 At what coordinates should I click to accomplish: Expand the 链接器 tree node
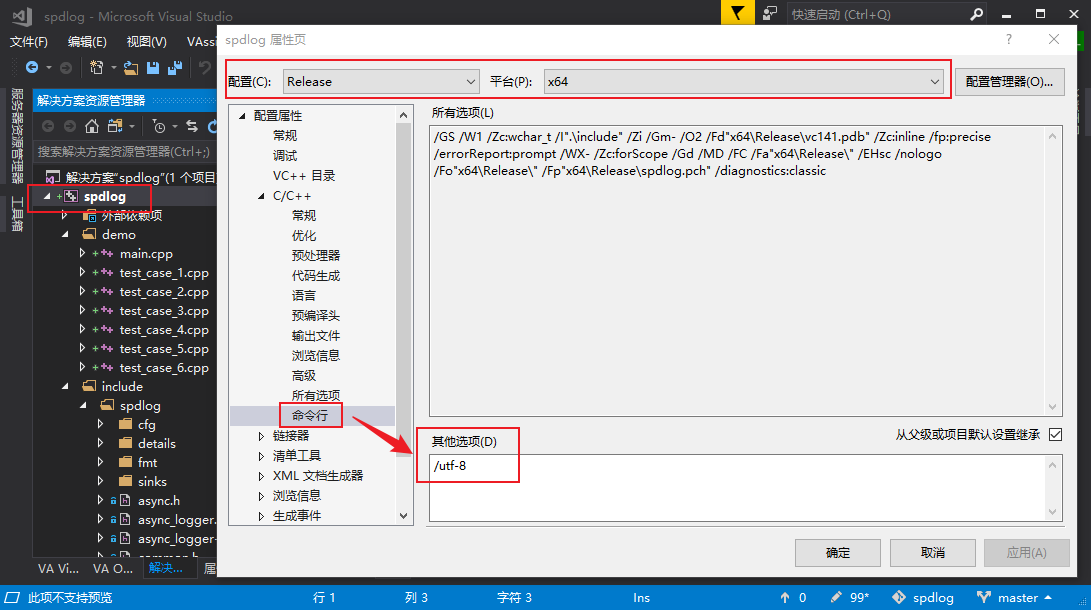click(x=261, y=436)
